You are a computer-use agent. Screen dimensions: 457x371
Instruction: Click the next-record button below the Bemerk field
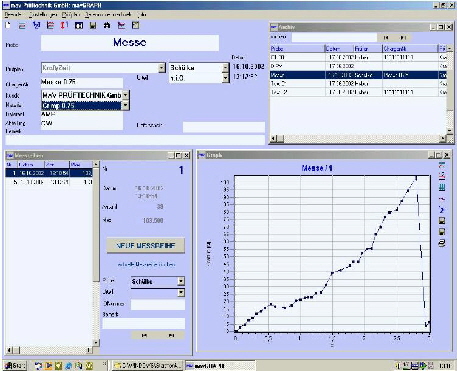171,335
